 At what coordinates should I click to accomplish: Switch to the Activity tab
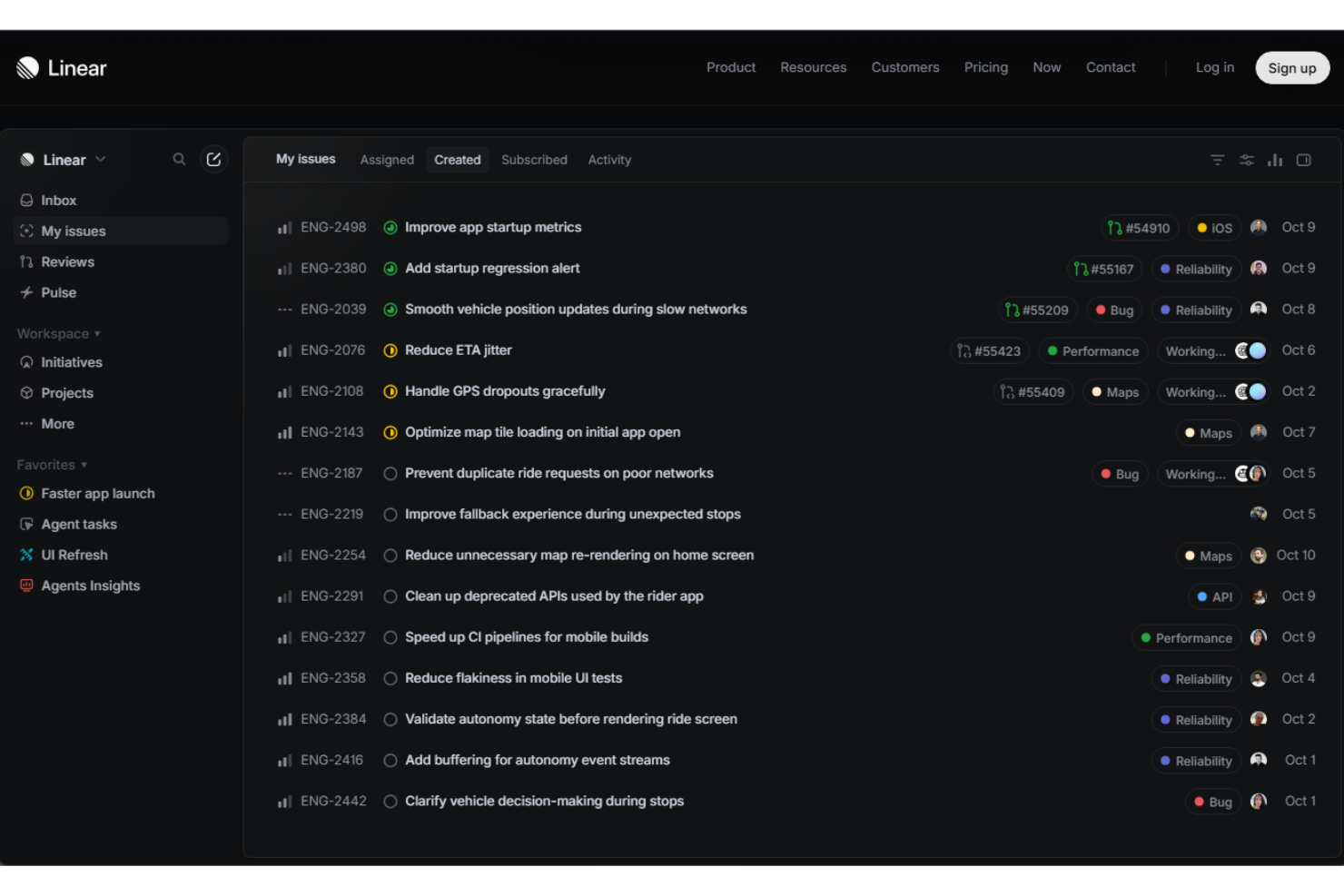[x=609, y=160]
